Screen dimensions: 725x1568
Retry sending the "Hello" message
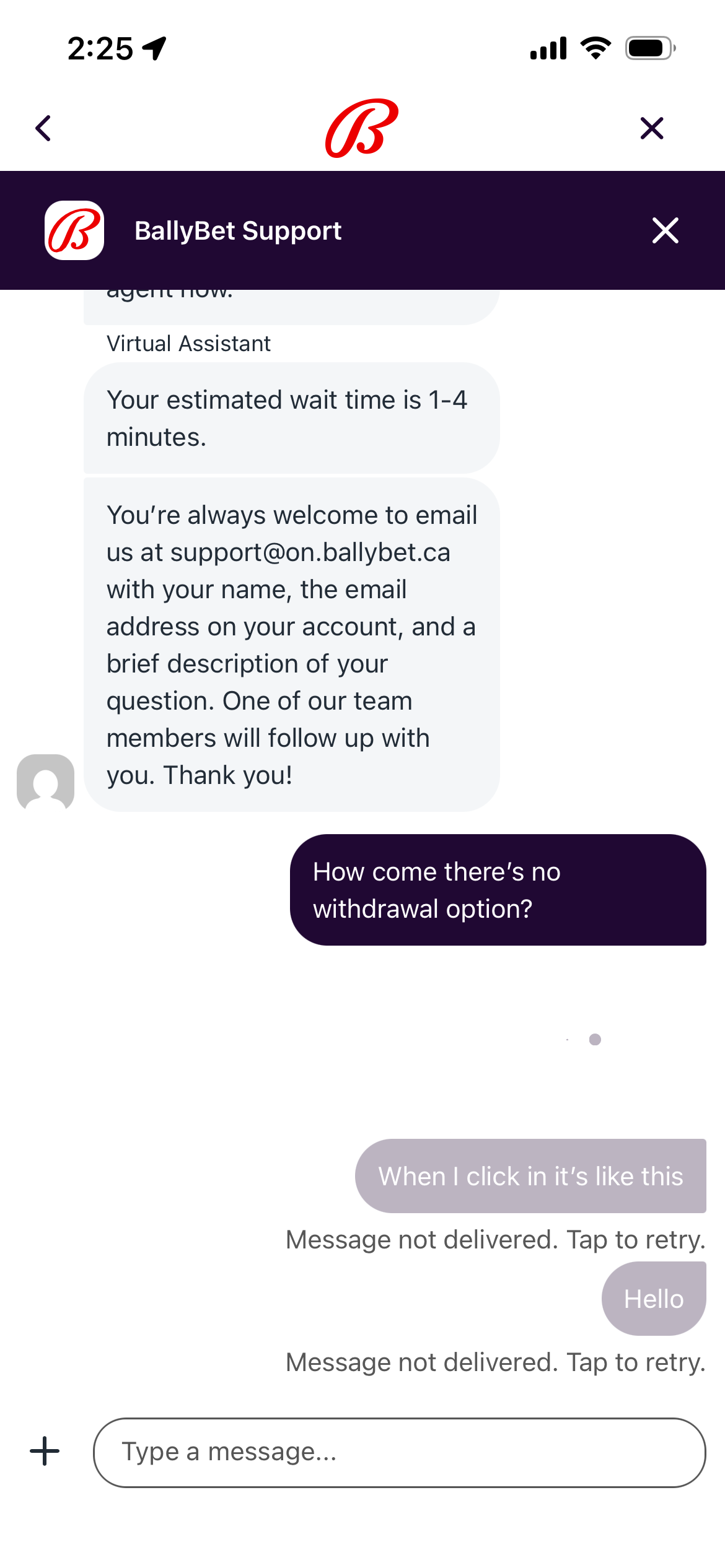coord(653,1299)
